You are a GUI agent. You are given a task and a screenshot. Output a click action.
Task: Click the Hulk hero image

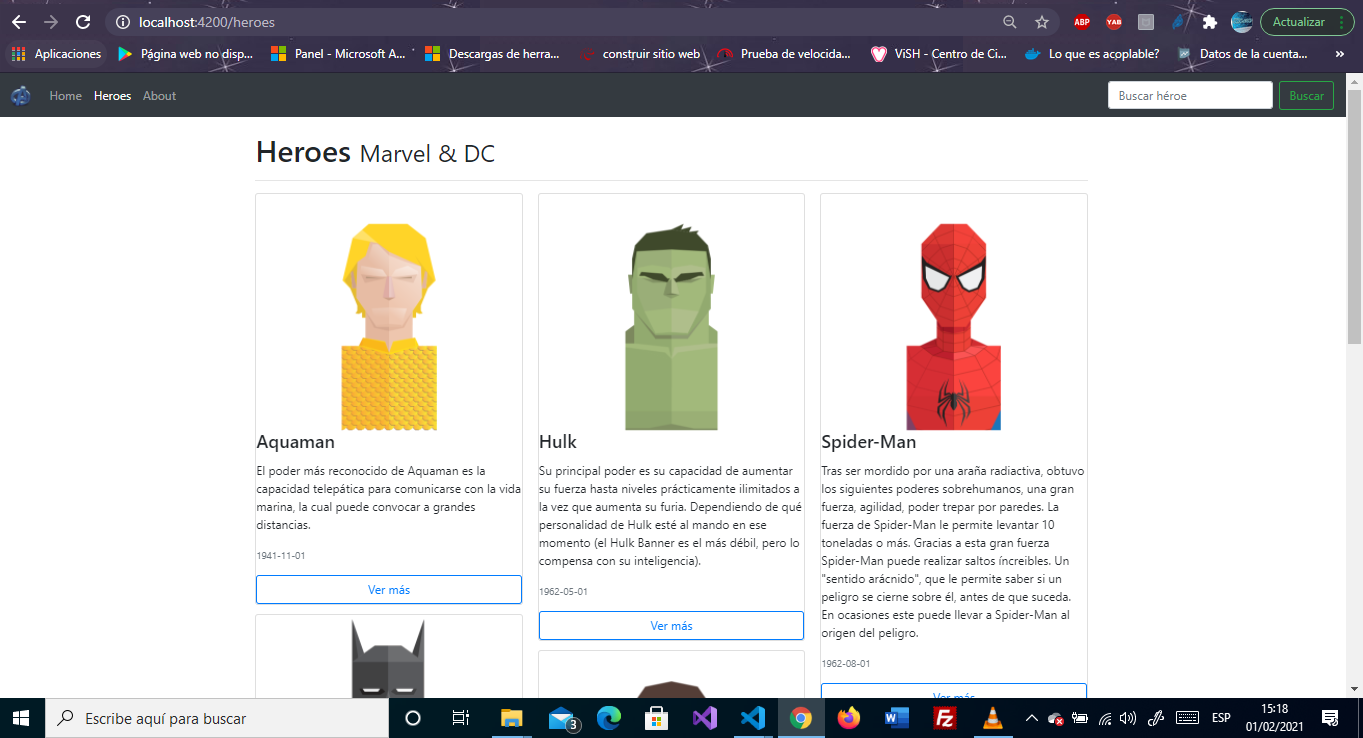[671, 327]
